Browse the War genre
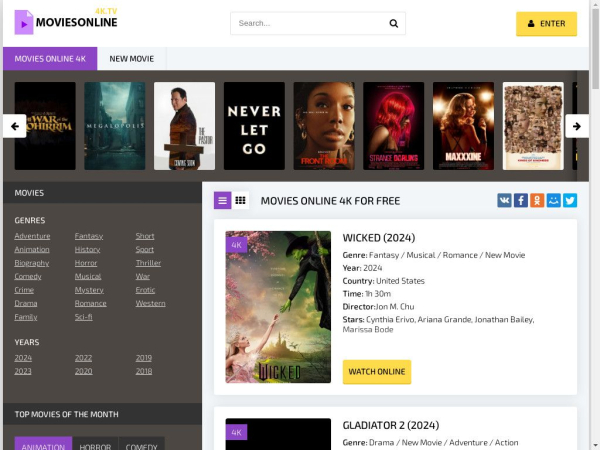Viewport: 600px width, 450px height. click(143, 277)
